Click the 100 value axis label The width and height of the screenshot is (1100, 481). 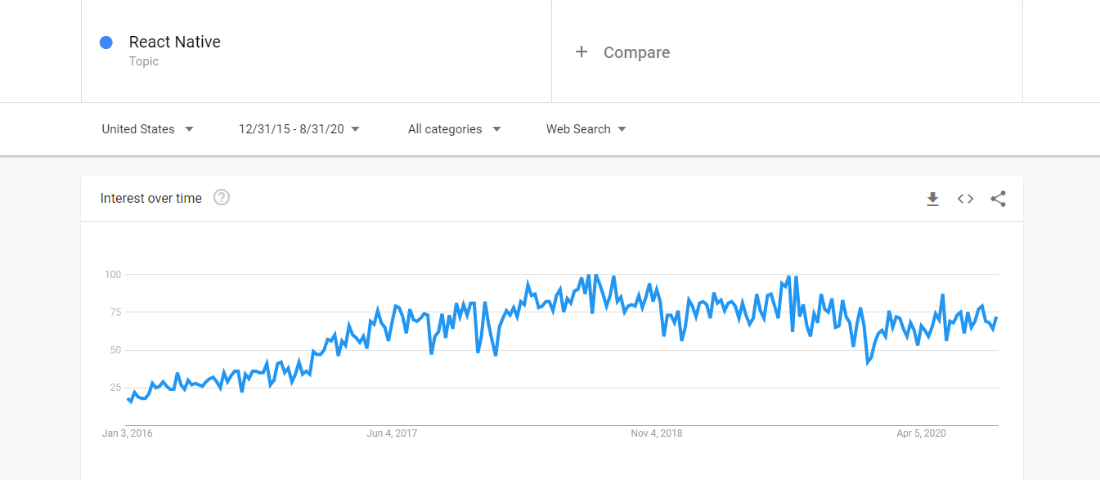pos(111,274)
